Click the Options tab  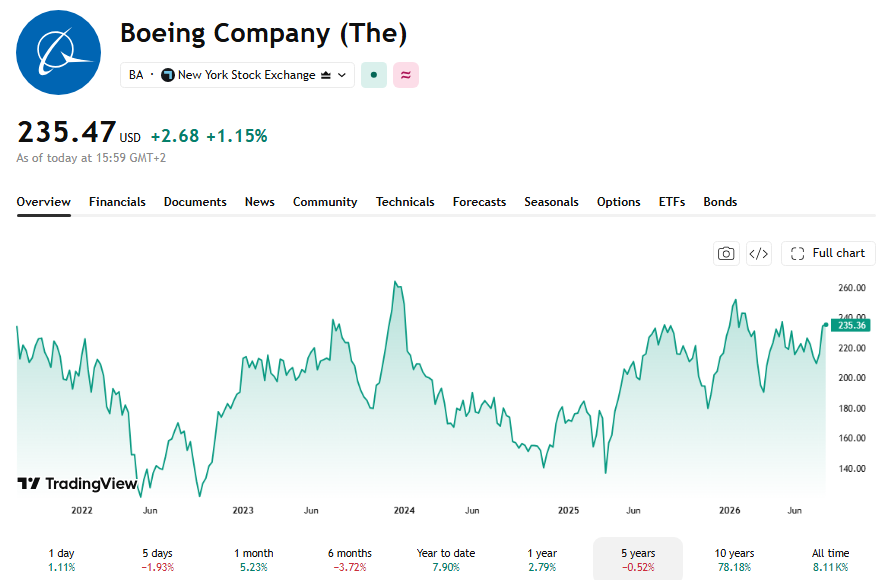[618, 202]
